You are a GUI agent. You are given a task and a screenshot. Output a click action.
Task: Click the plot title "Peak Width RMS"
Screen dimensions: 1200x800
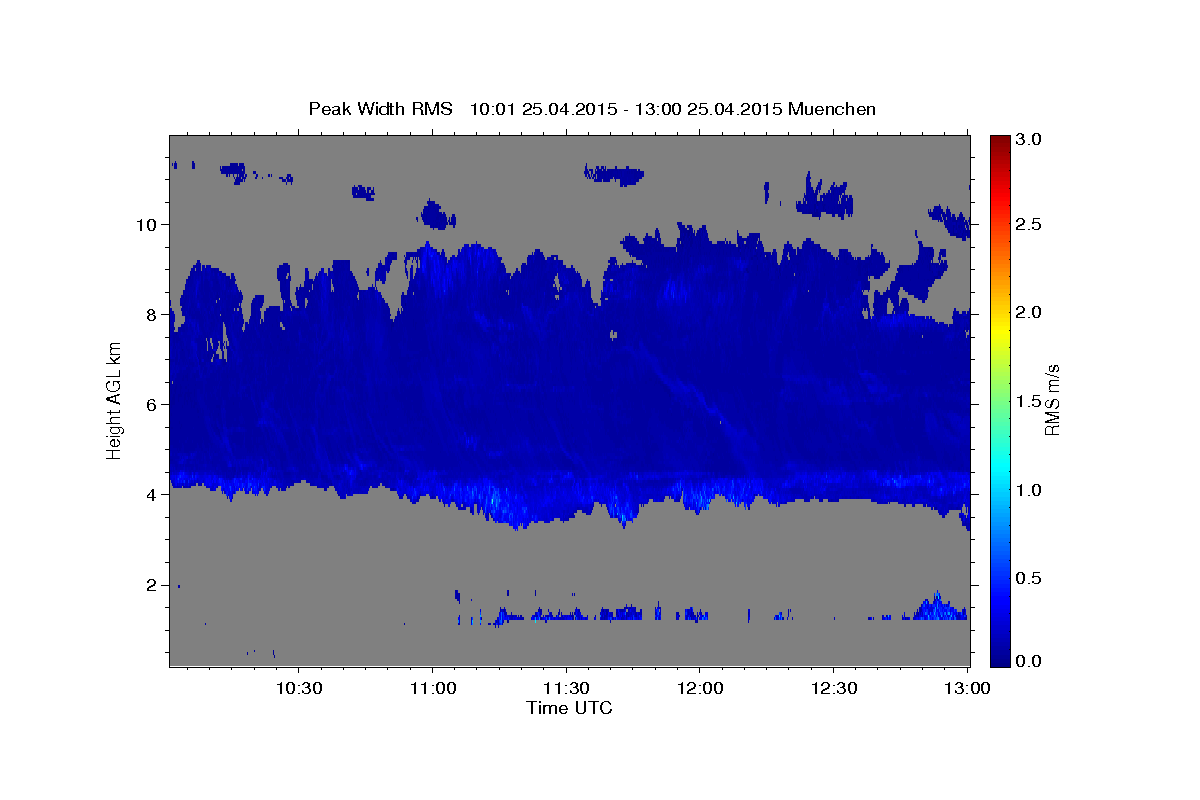(x=380, y=108)
